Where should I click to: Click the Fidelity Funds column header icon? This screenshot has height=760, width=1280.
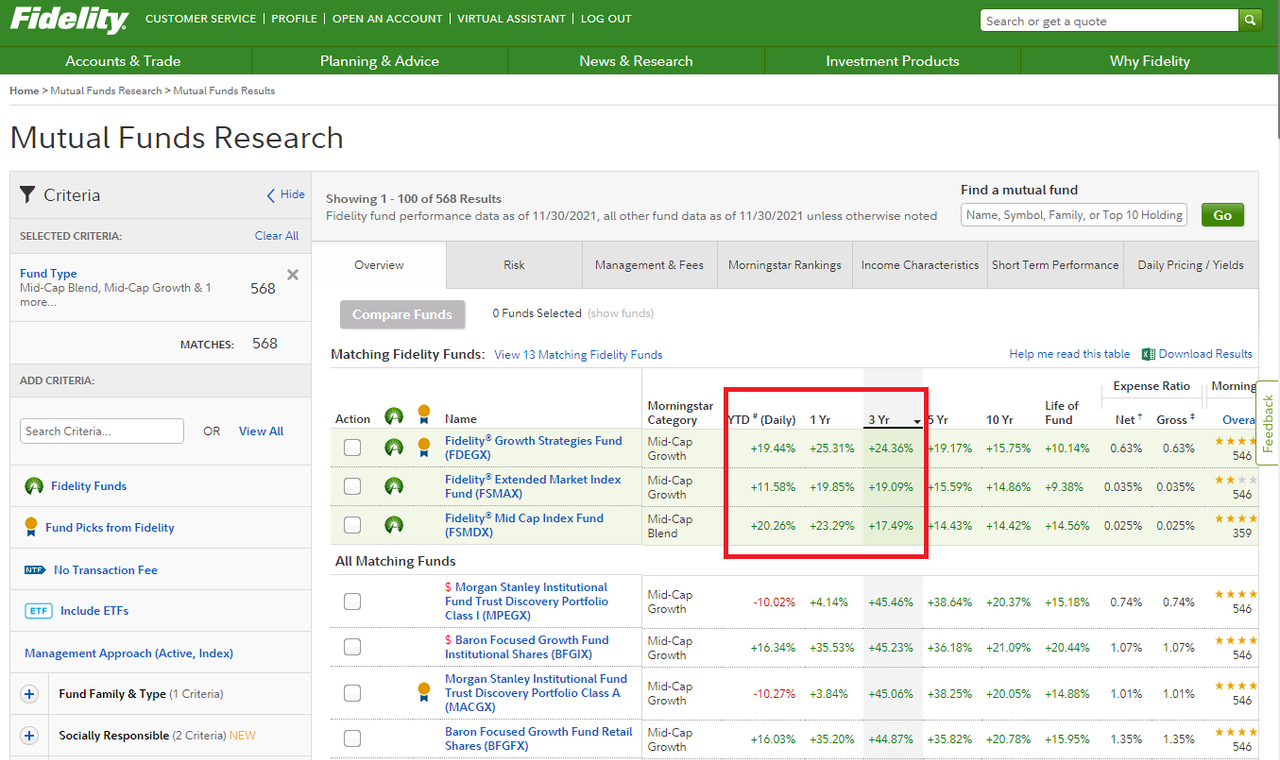click(394, 416)
